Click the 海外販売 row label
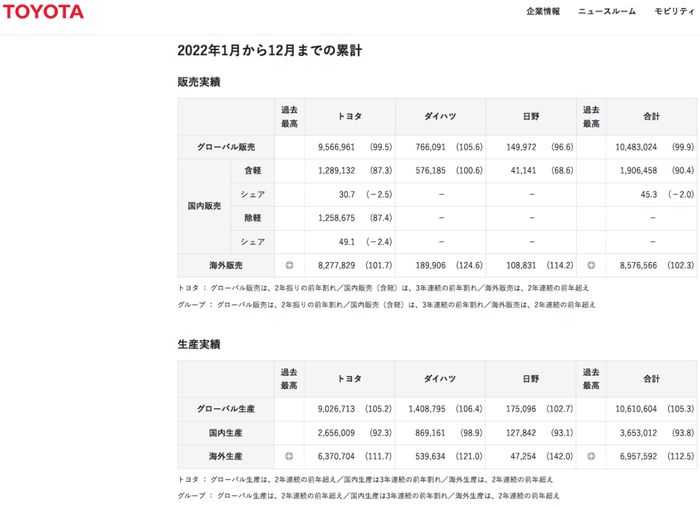The height and width of the screenshot is (507, 700). click(x=226, y=265)
